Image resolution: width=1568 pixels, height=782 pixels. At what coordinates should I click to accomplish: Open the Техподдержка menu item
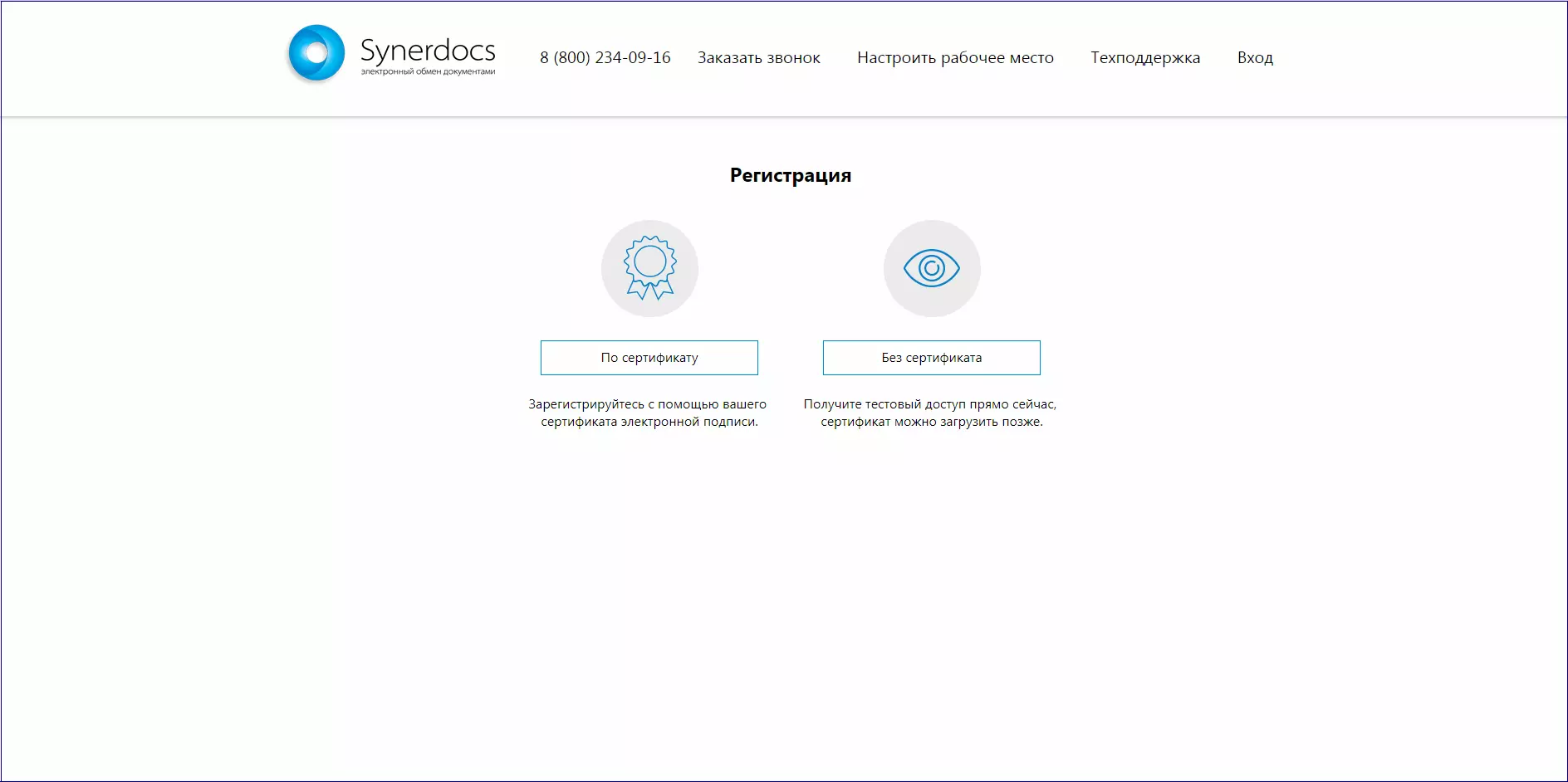[x=1145, y=58]
